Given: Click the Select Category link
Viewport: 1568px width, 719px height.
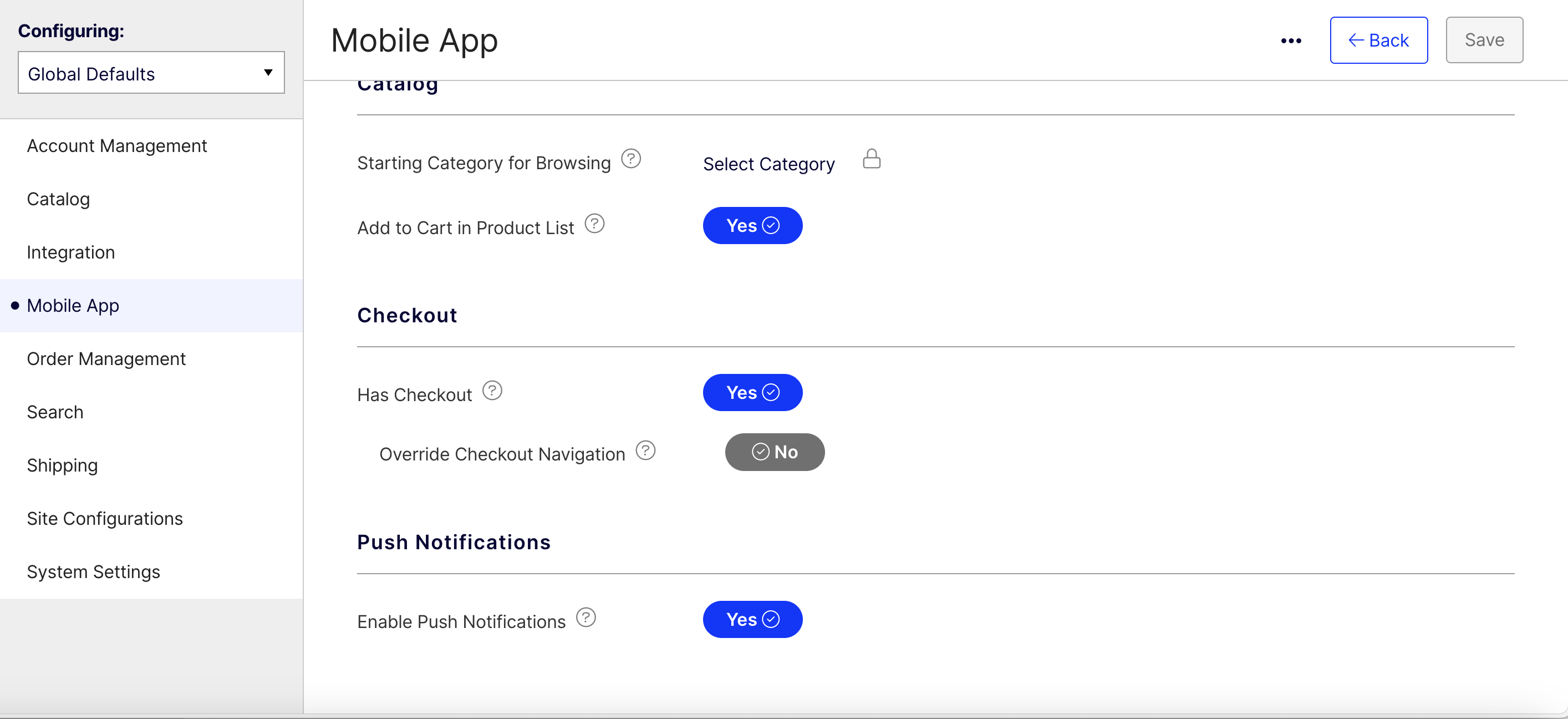Looking at the screenshot, I should click(x=769, y=164).
